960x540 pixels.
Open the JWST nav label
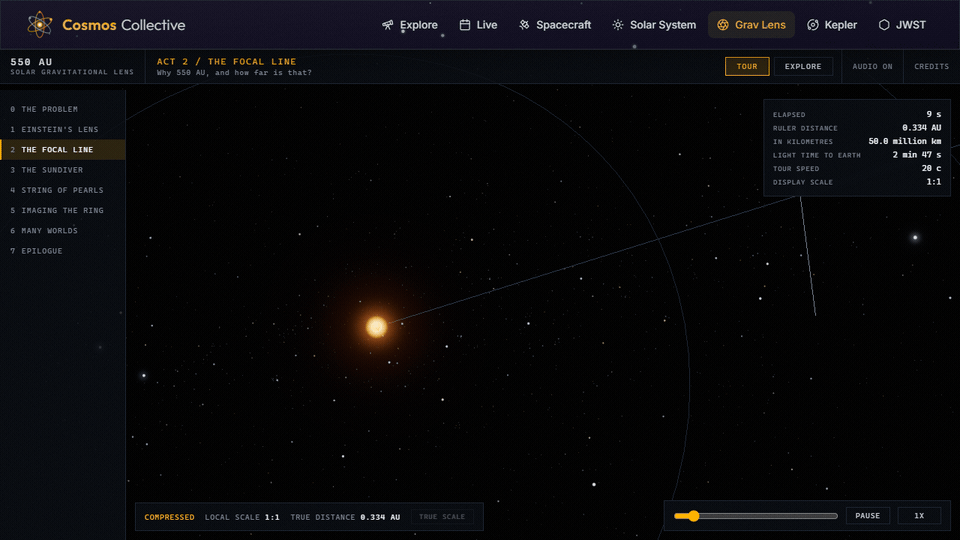coord(911,25)
